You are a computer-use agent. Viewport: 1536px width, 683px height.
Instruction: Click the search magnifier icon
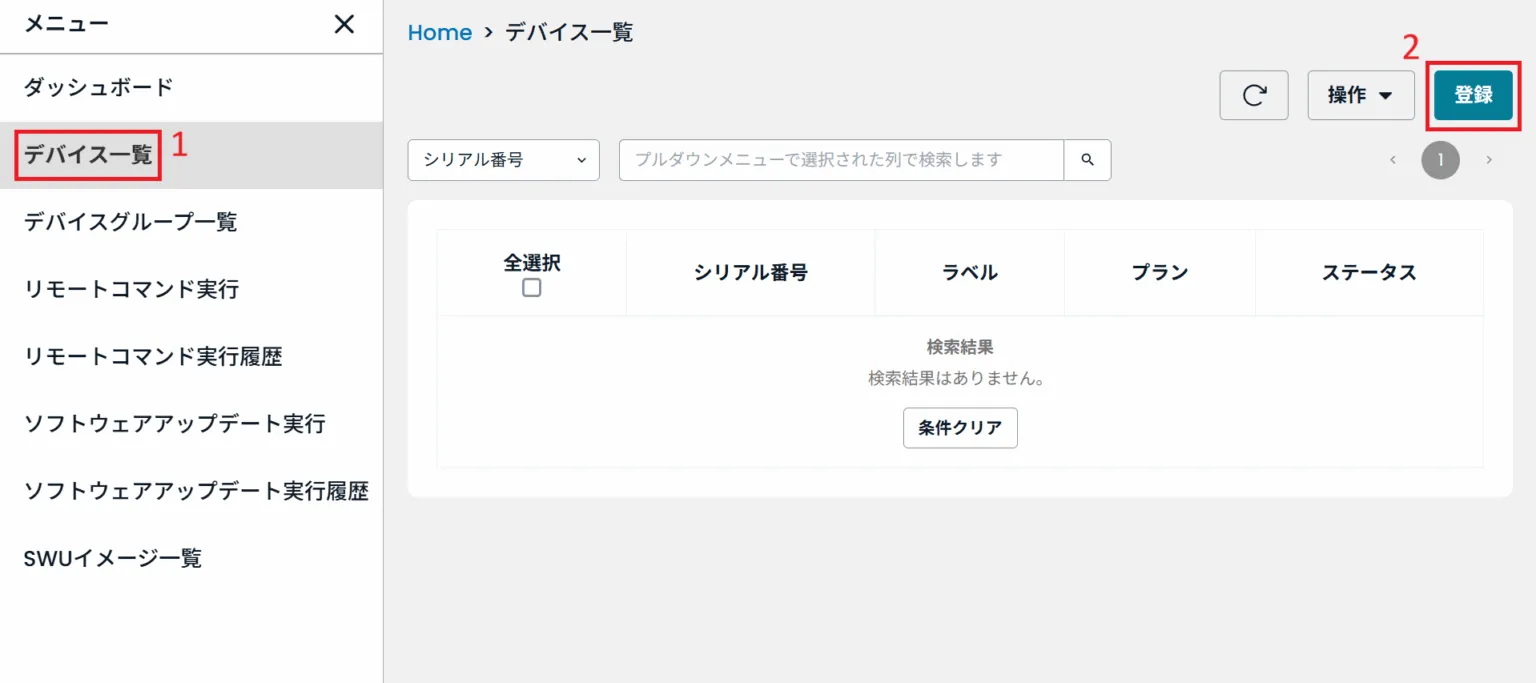pyautogui.click(x=1087, y=160)
